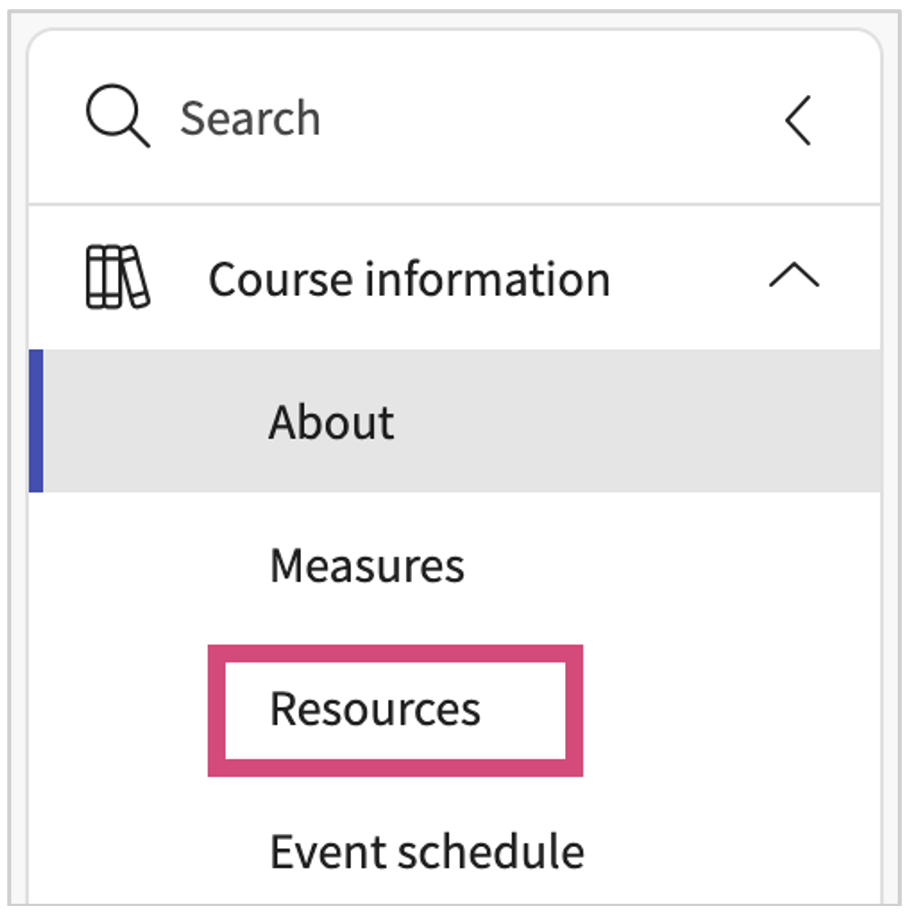The width and height of the screenshot is (910, 914).
Task: Click the blue active indicator beside About
Action: pos(36,421)
